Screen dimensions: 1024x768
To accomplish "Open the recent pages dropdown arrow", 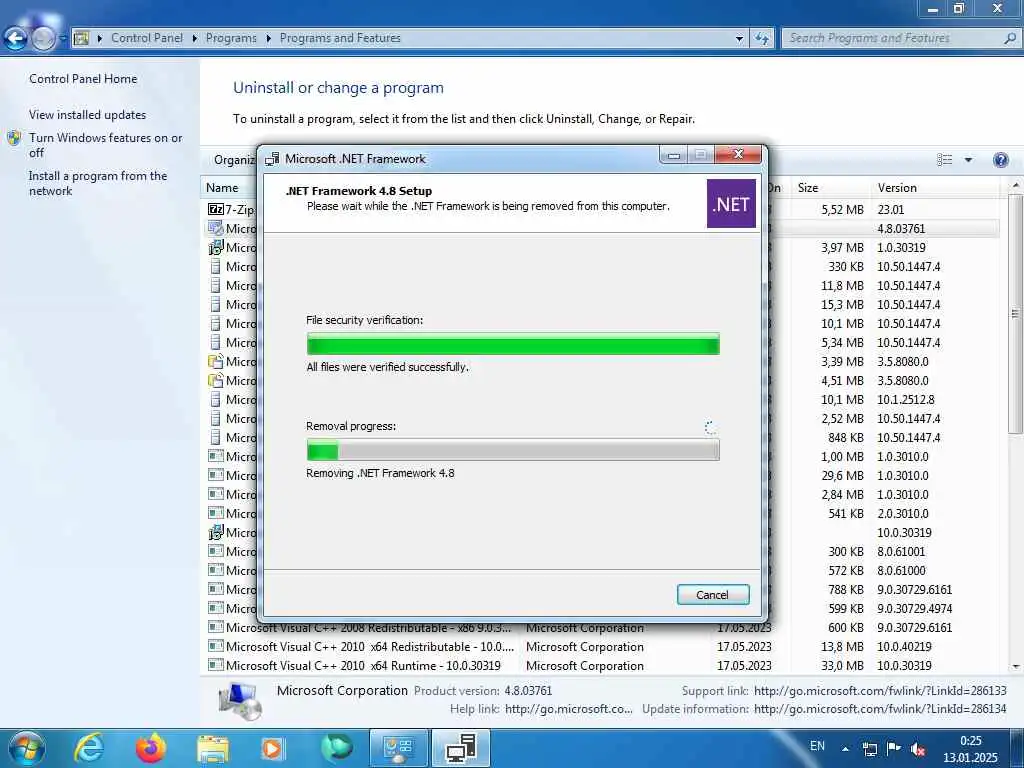I will tap(63, 39).
